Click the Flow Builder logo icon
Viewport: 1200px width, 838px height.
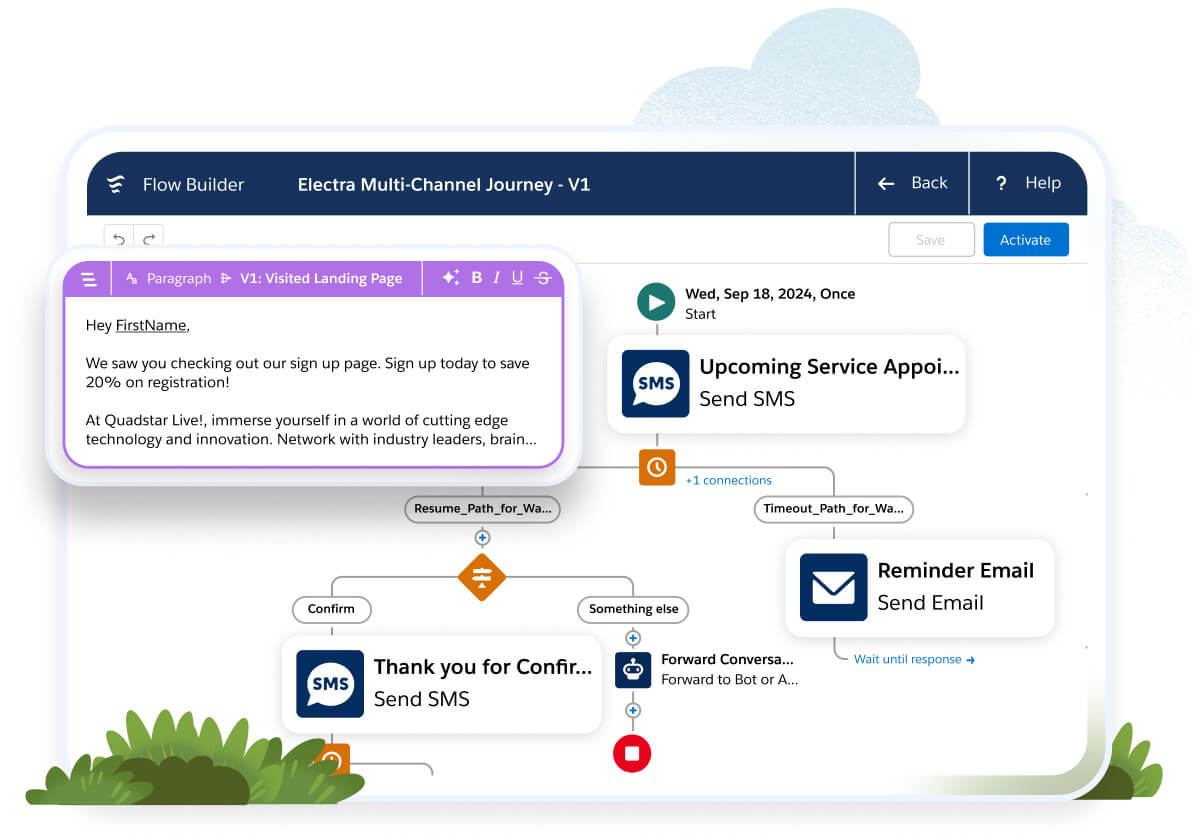[115, 183]
